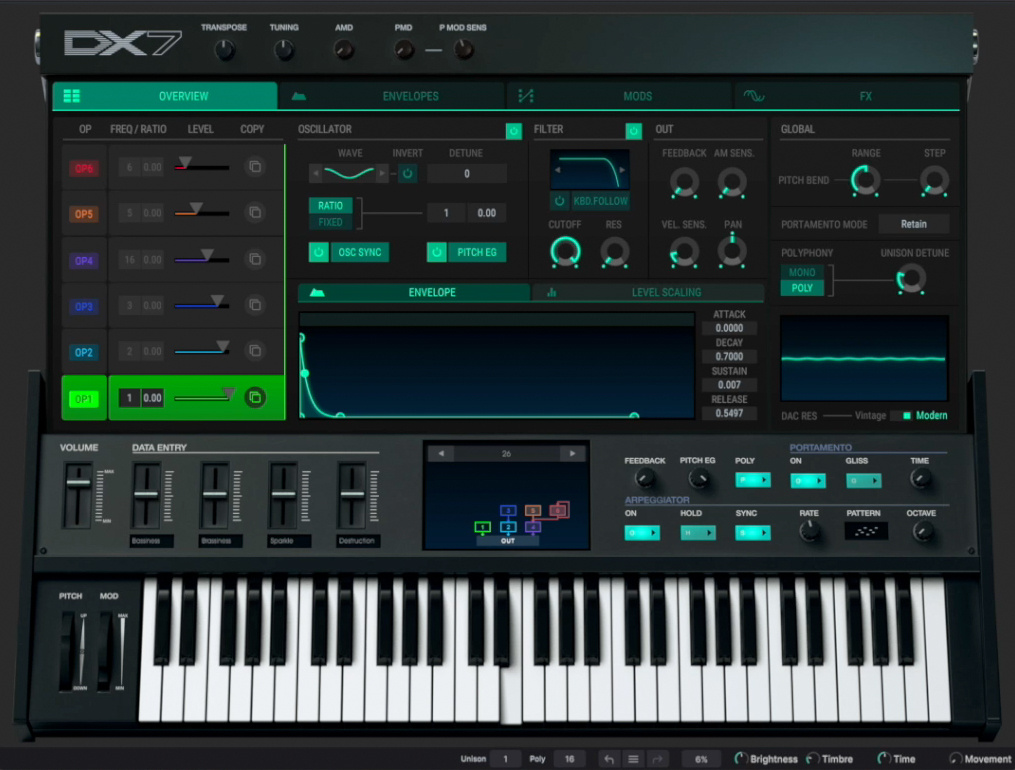Screen dimensions: 1015x770
Task: Toggle KBD.FOLLOW in the Filter section
Action: [x=558, y=201]
